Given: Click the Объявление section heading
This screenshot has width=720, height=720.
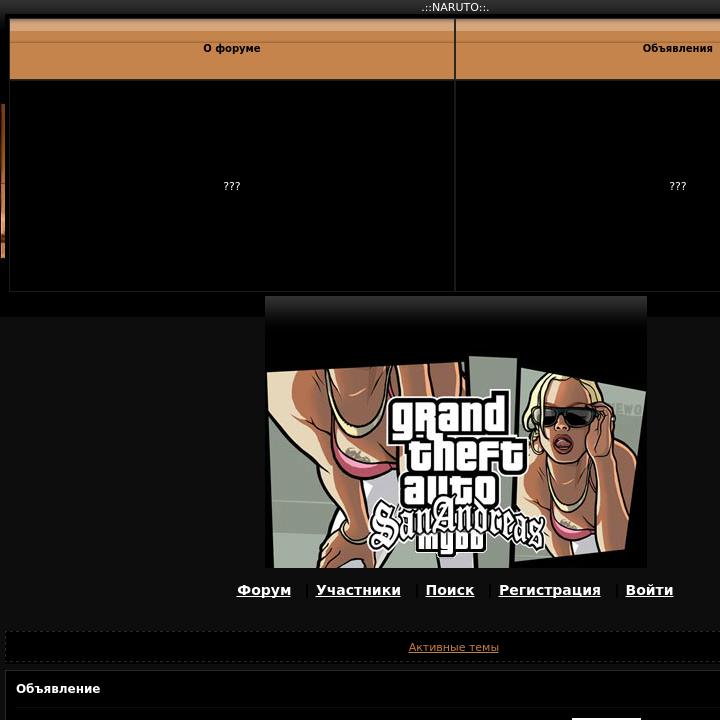Looking at the screenshot, I should tap(58, 688).
